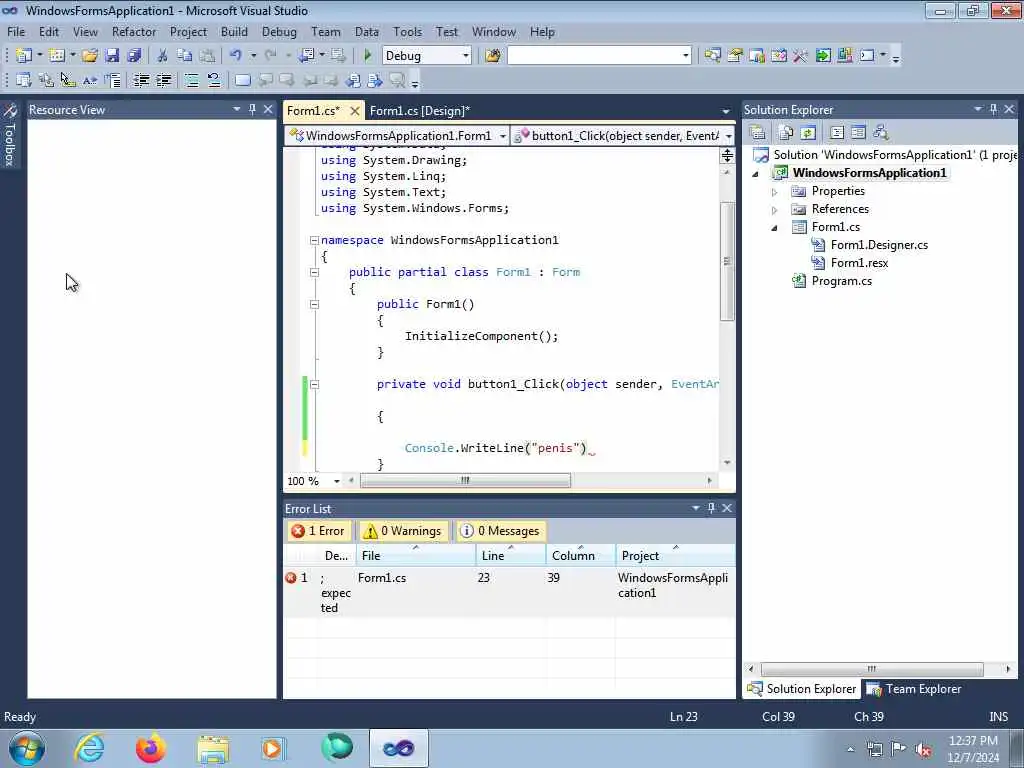1024x768 pixels.
Task: Select Program.cs in Solution Explorer
Action: (x=841, y=281)
